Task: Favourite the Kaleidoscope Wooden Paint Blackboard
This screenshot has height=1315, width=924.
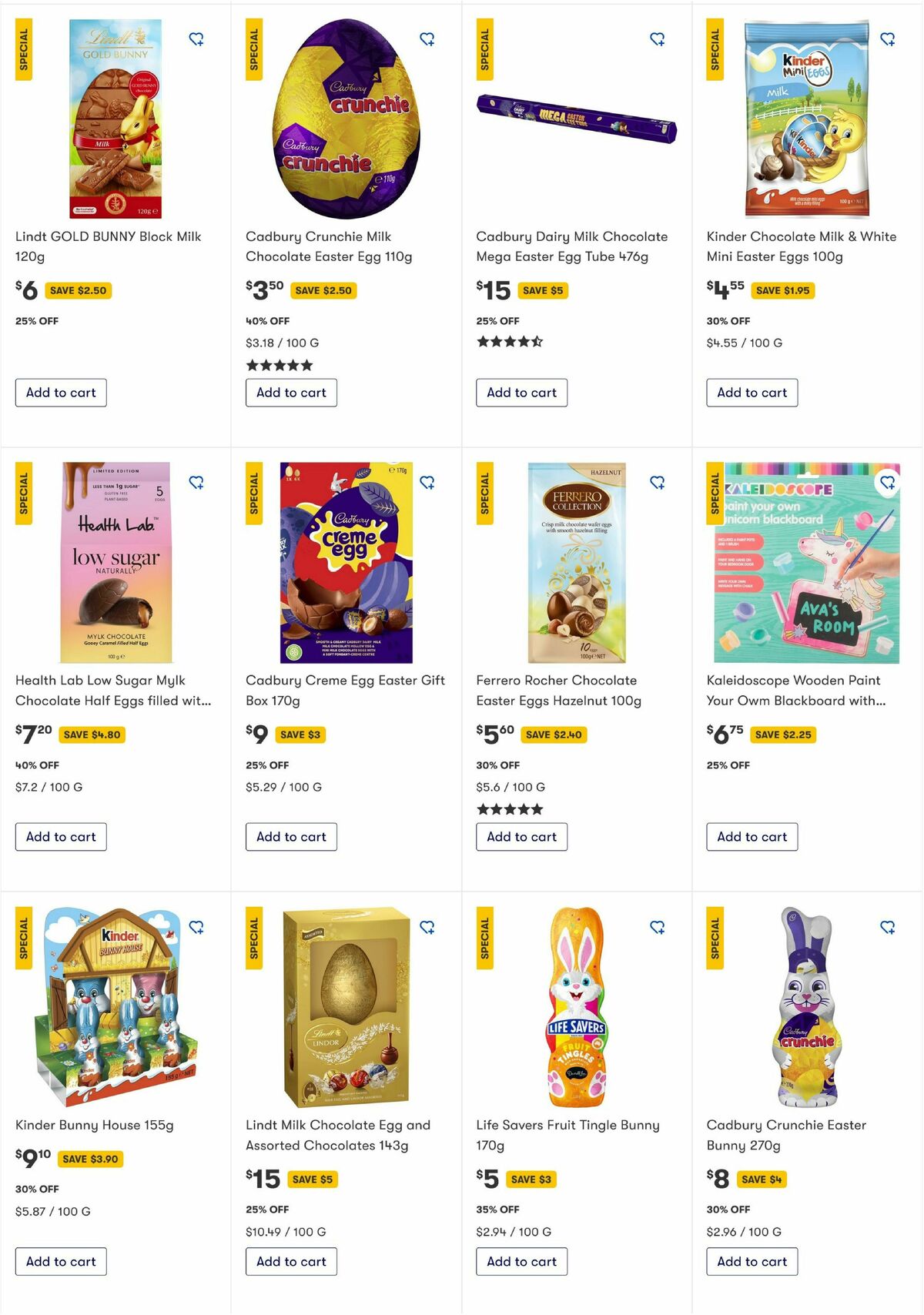Action: pos(889,483)
